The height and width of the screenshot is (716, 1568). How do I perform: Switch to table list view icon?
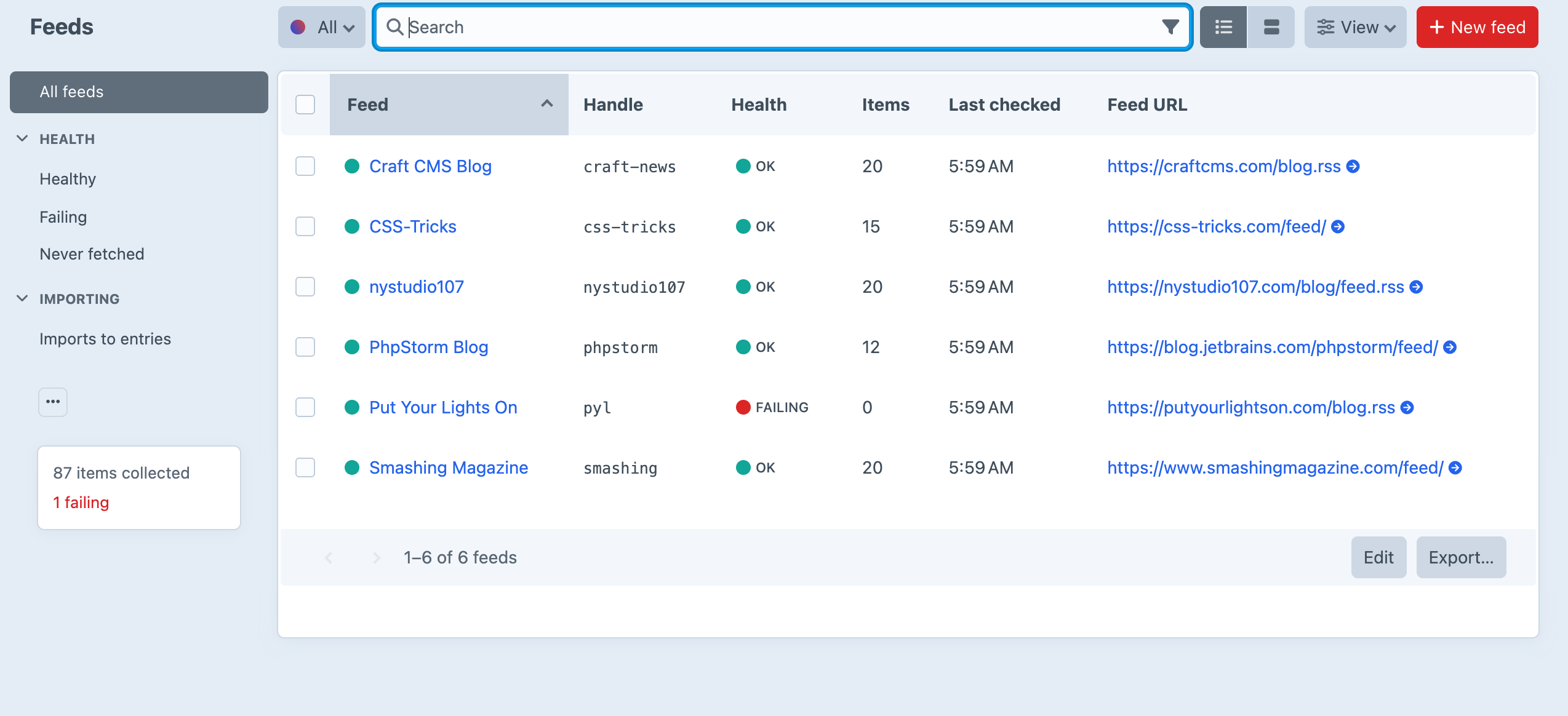(x=1223, y=27)
